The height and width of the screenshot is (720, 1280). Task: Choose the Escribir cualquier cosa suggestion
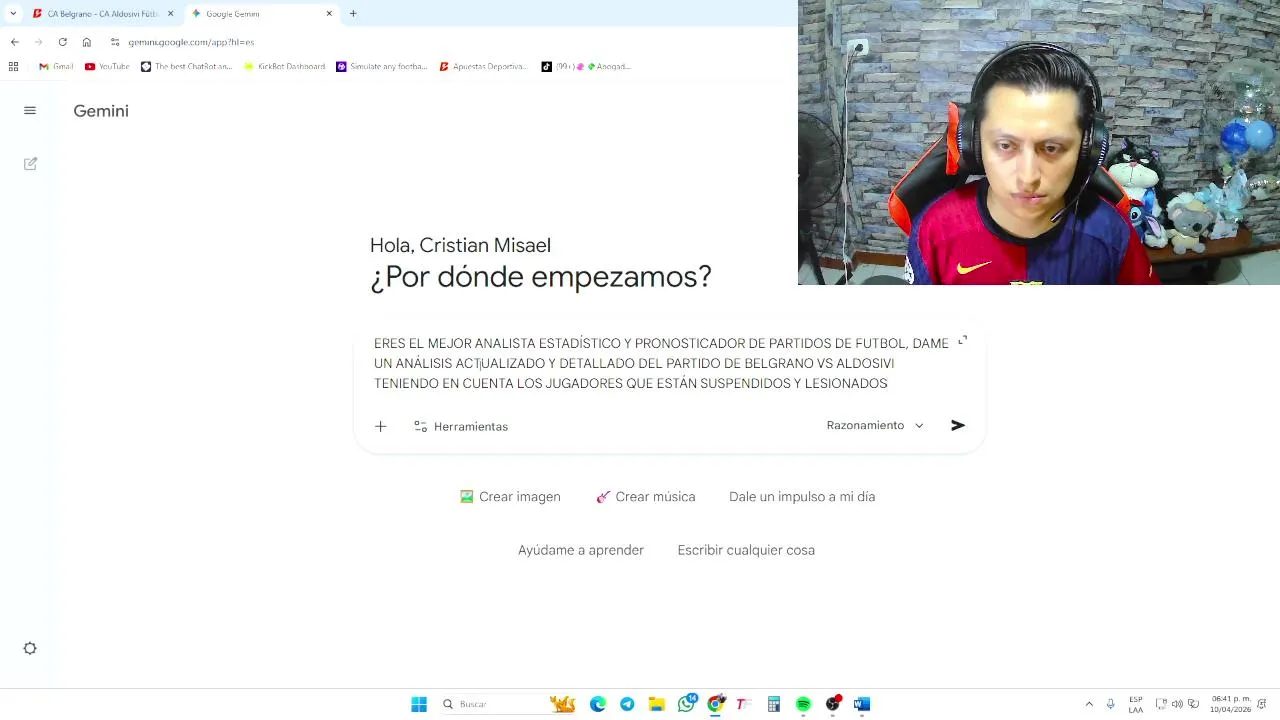point(746,550)
